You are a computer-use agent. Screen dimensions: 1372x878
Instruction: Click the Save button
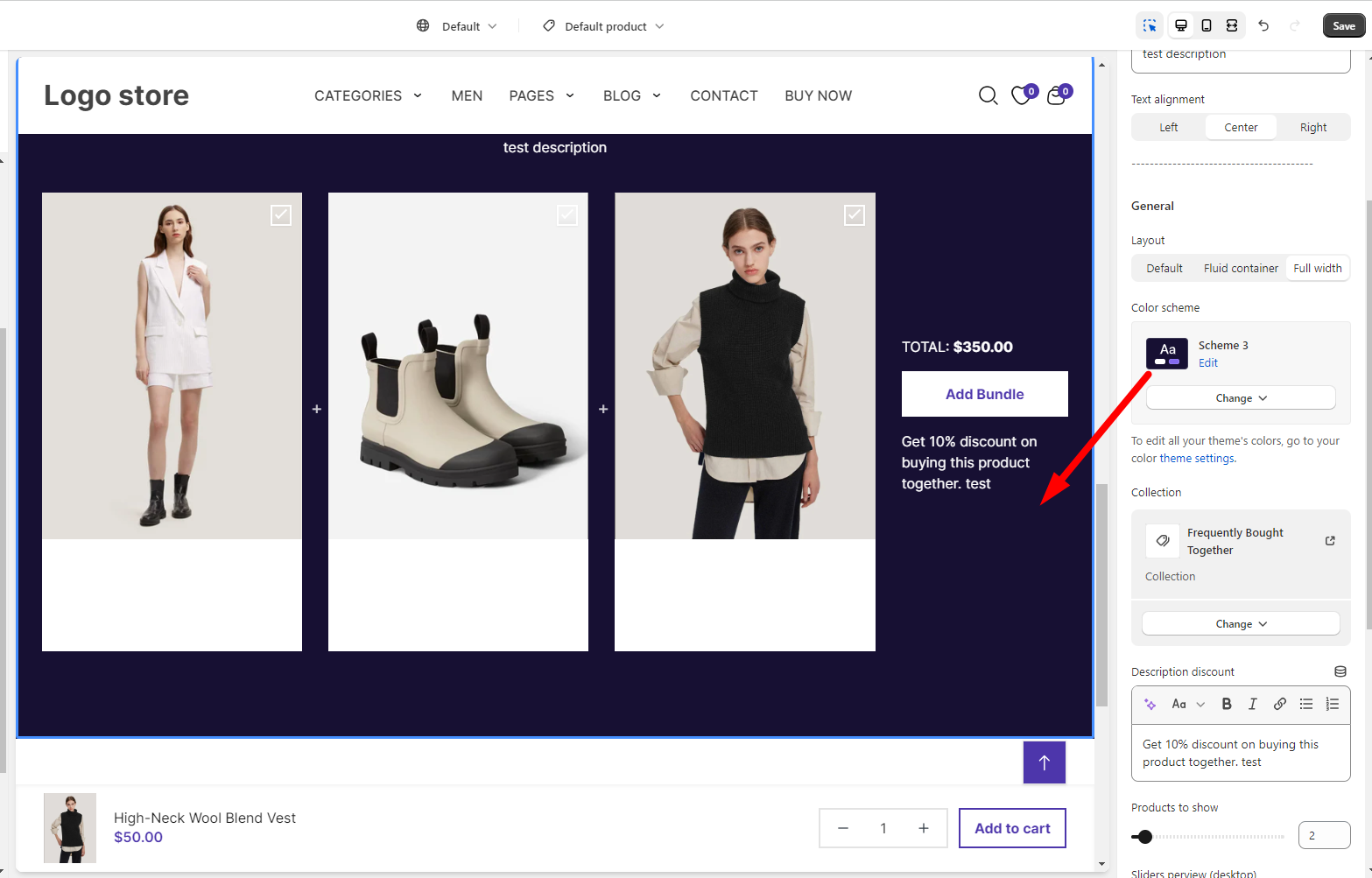click(x=1344, y=25)
